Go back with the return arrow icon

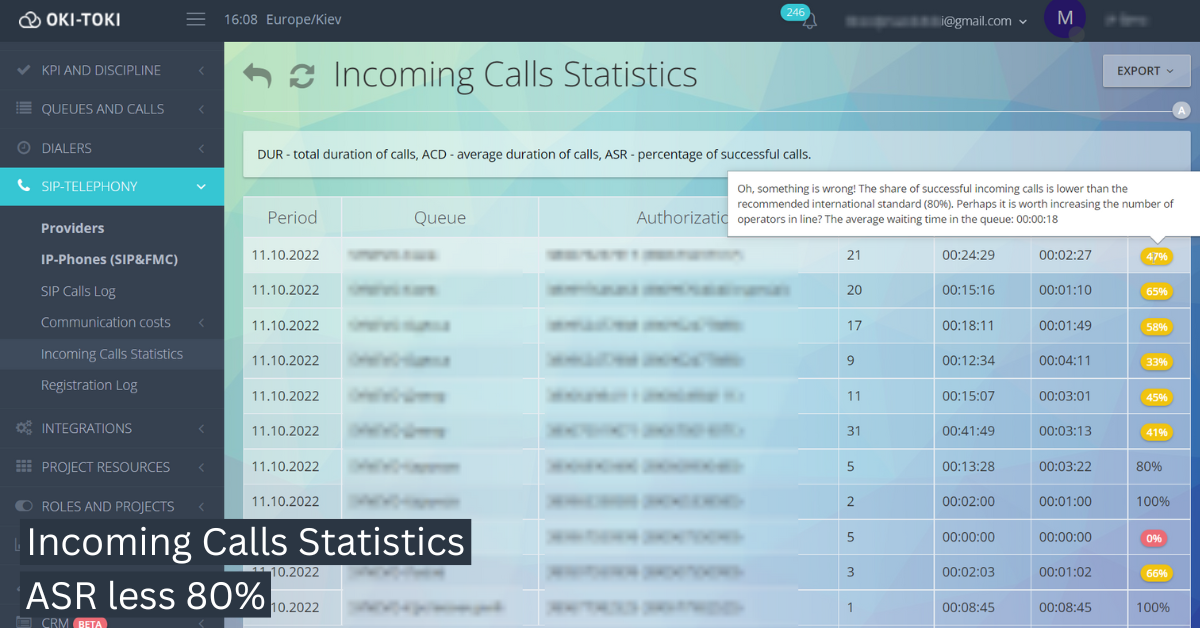257,76
